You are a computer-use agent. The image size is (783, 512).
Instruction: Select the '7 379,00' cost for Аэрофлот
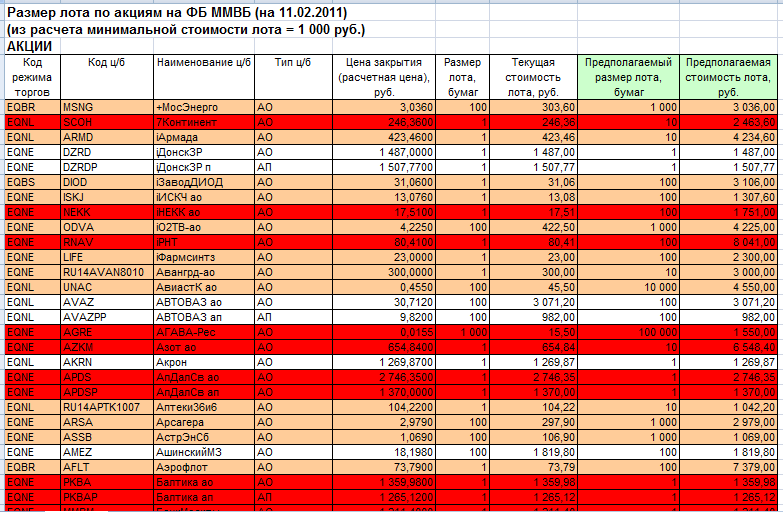(x=728, y=467)
